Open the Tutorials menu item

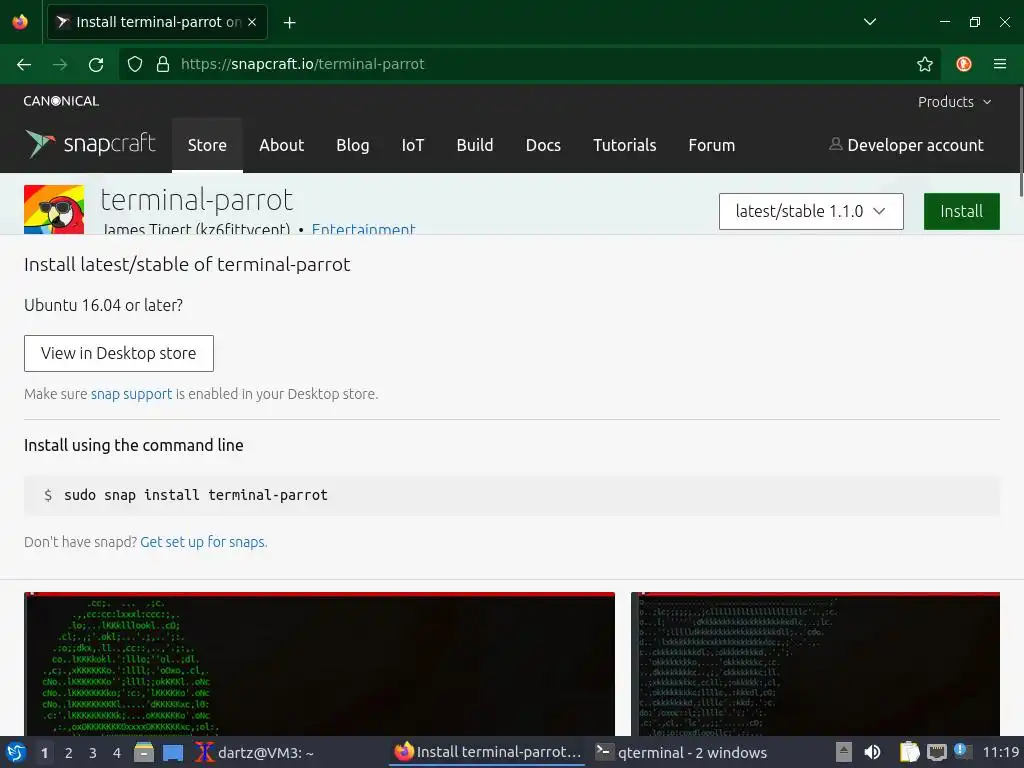(x=624, y=145)
